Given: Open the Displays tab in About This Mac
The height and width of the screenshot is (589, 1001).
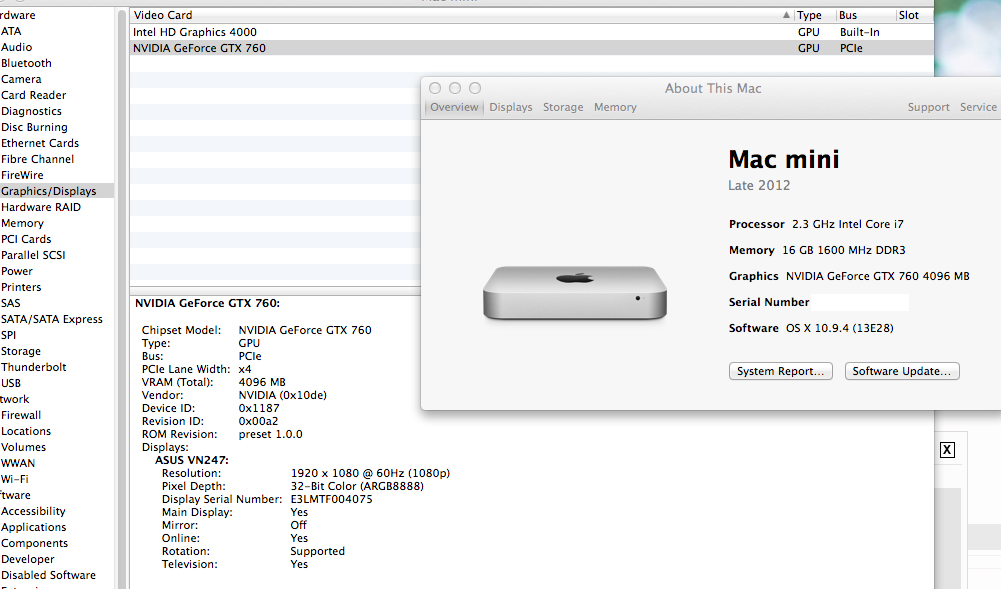Looking at the screenshot, I should point(511,107).
